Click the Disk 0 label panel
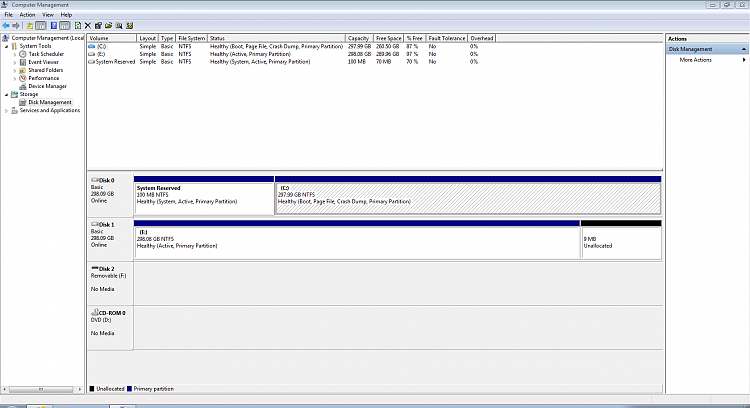The height and width of the screenshot is (408, 750). coord(110,195)
